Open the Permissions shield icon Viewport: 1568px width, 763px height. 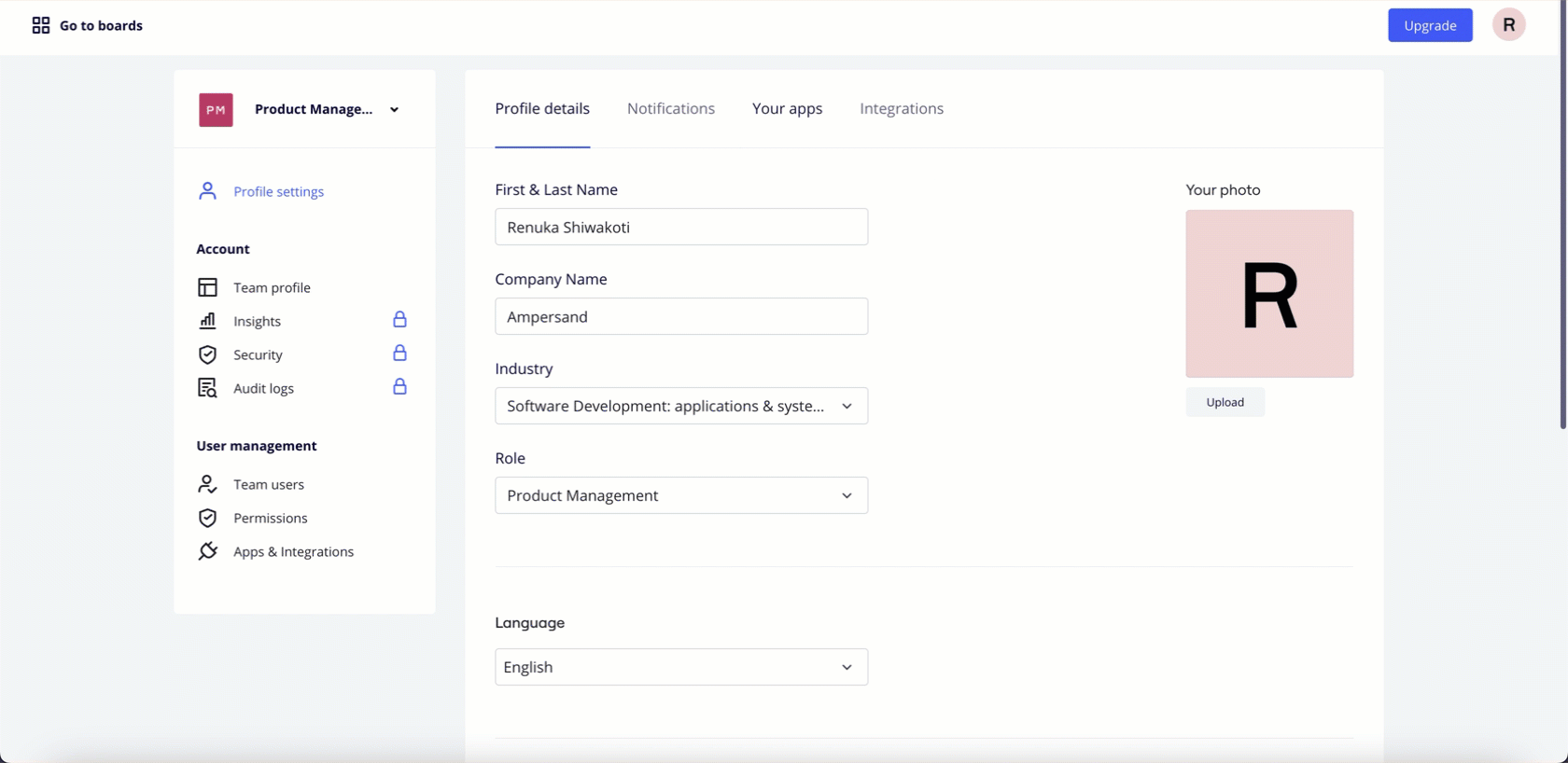coord(207,518)
